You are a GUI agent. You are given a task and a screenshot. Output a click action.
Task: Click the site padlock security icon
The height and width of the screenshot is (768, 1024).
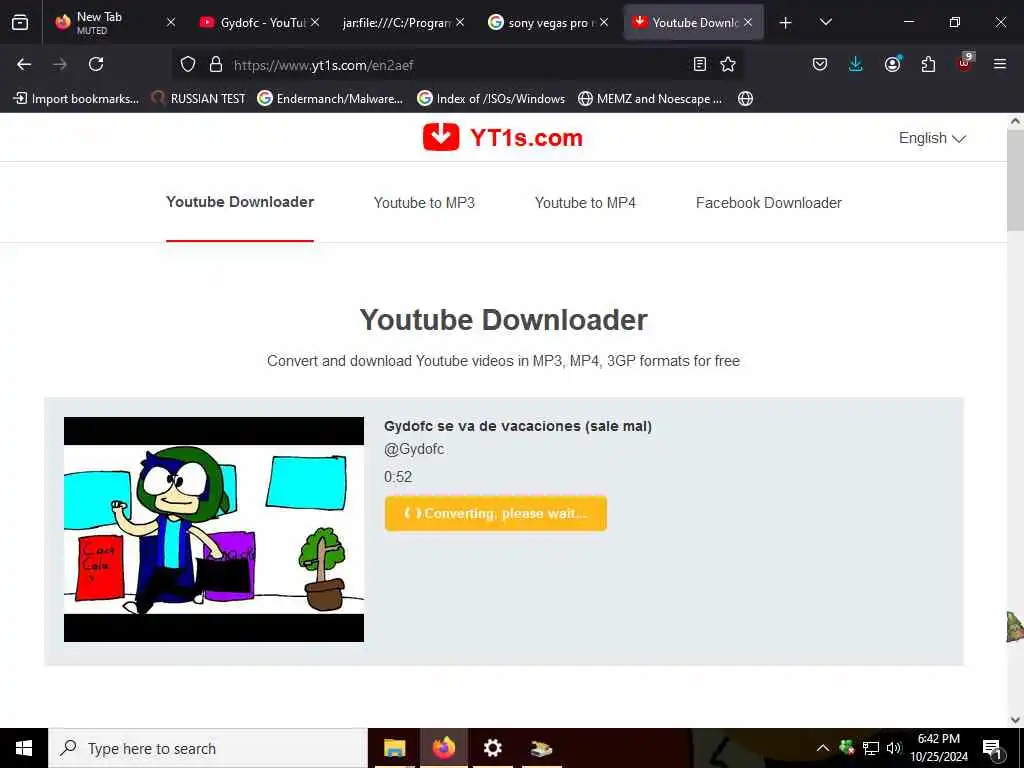tap(216, 64)
